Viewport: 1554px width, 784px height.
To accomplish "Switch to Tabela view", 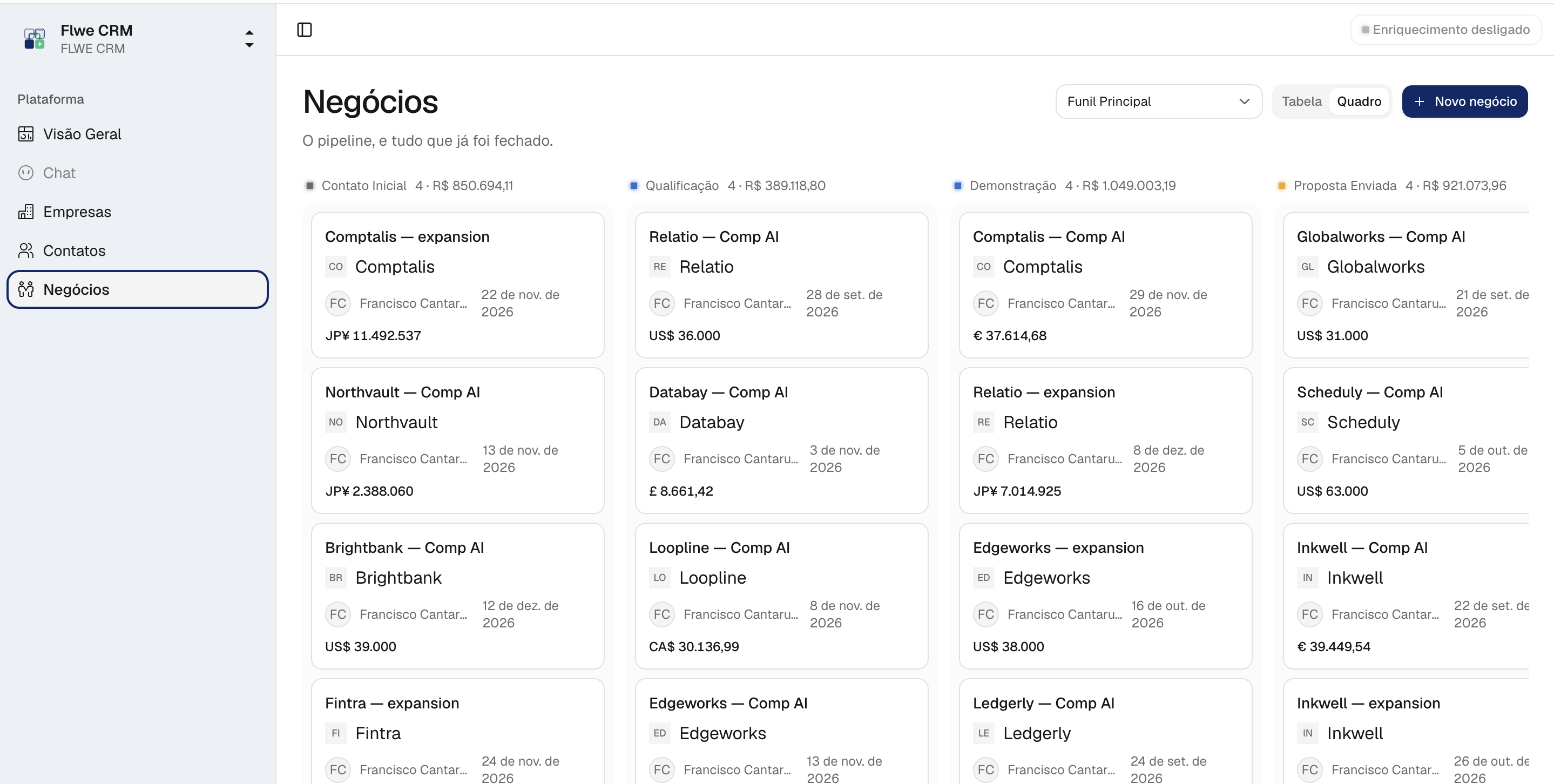I will (x=1301, y=102).
